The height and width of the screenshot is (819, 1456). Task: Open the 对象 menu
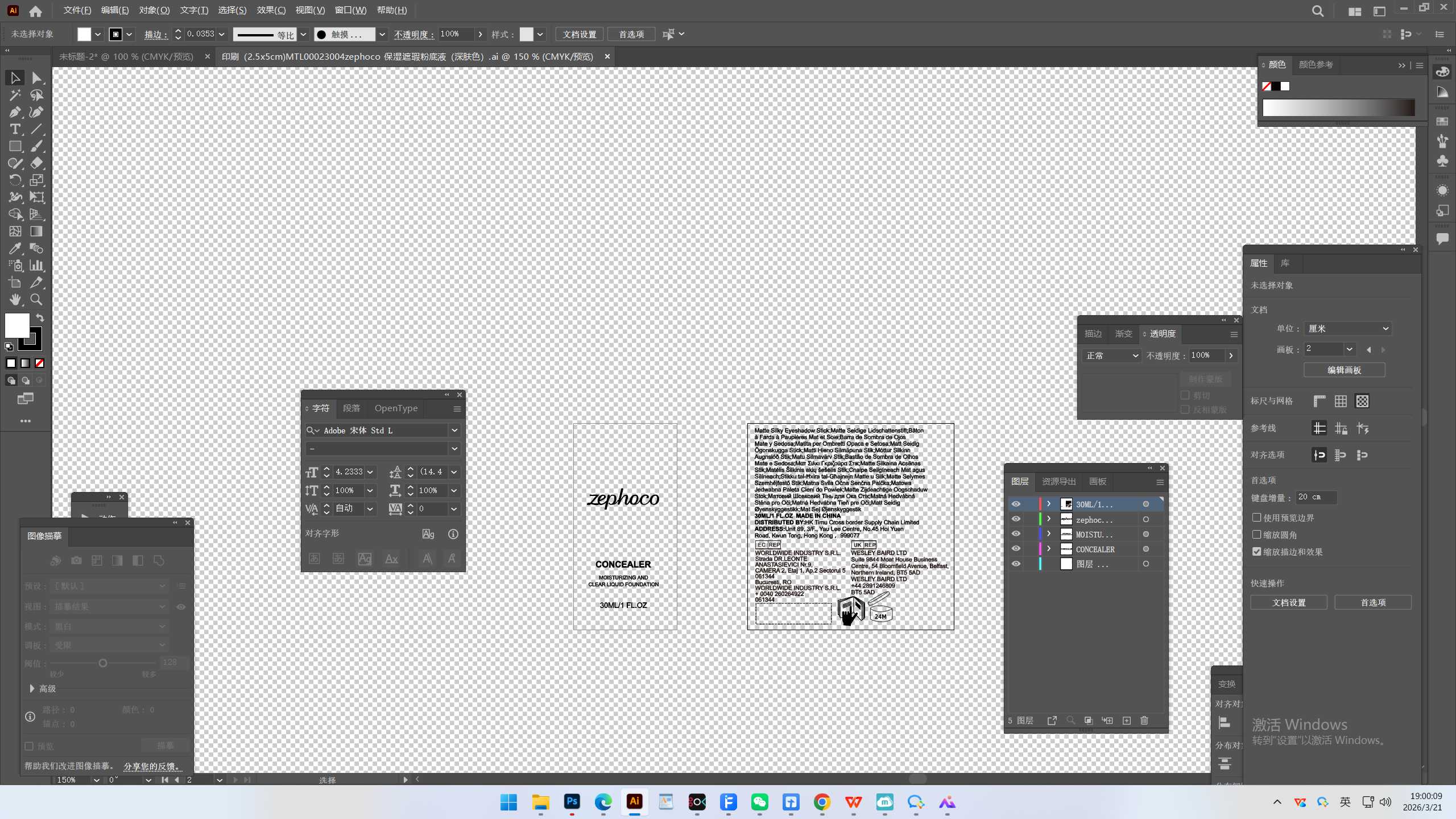(154, 10)
